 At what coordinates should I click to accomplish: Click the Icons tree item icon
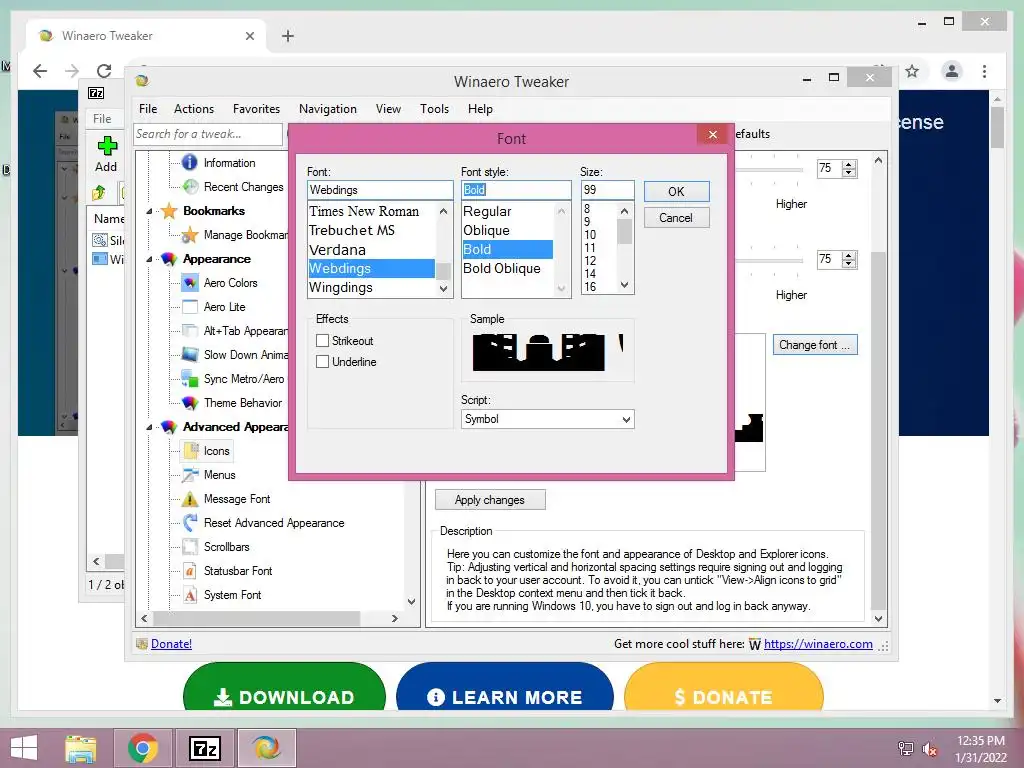[191, 451]
